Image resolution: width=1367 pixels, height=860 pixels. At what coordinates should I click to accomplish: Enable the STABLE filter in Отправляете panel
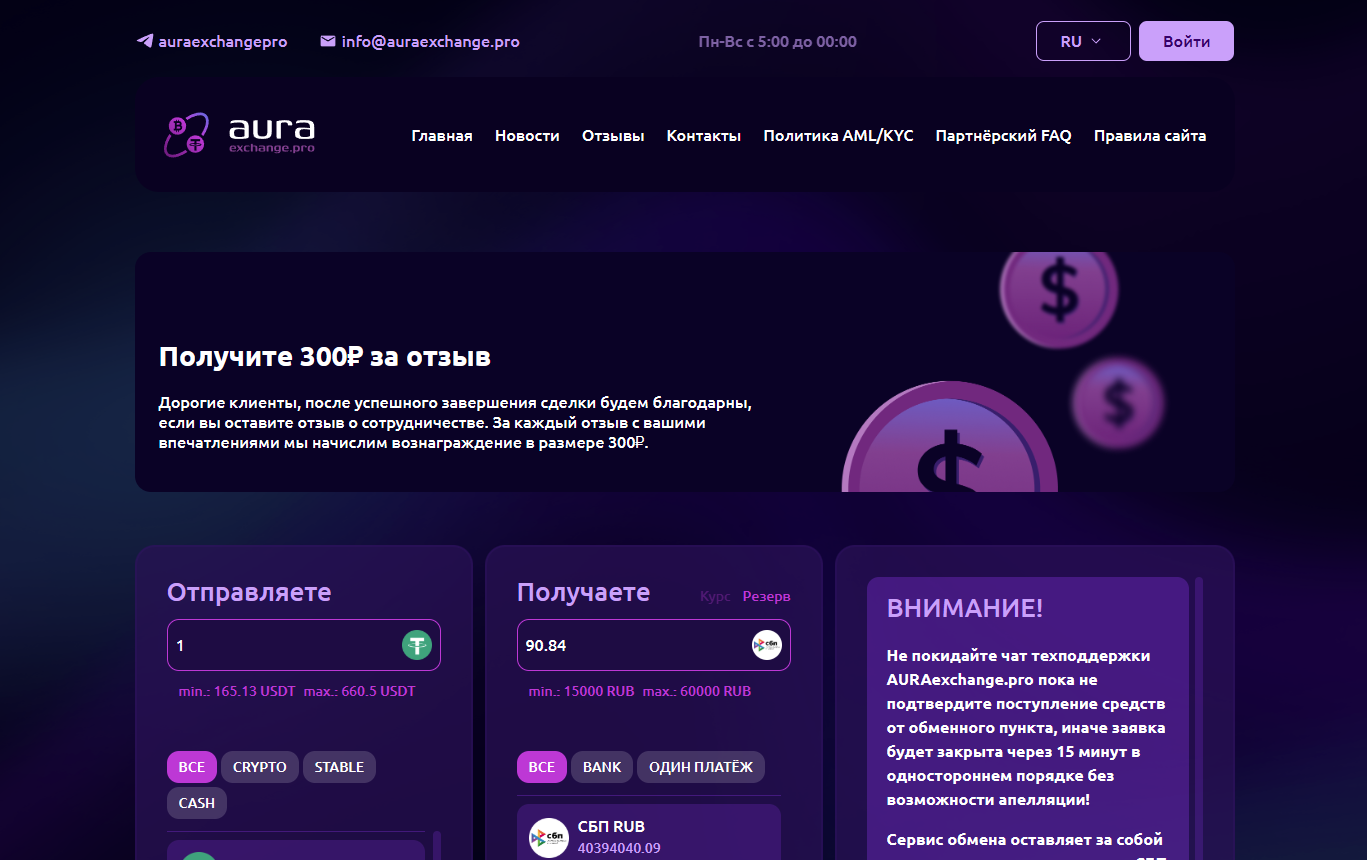point(339,767)
